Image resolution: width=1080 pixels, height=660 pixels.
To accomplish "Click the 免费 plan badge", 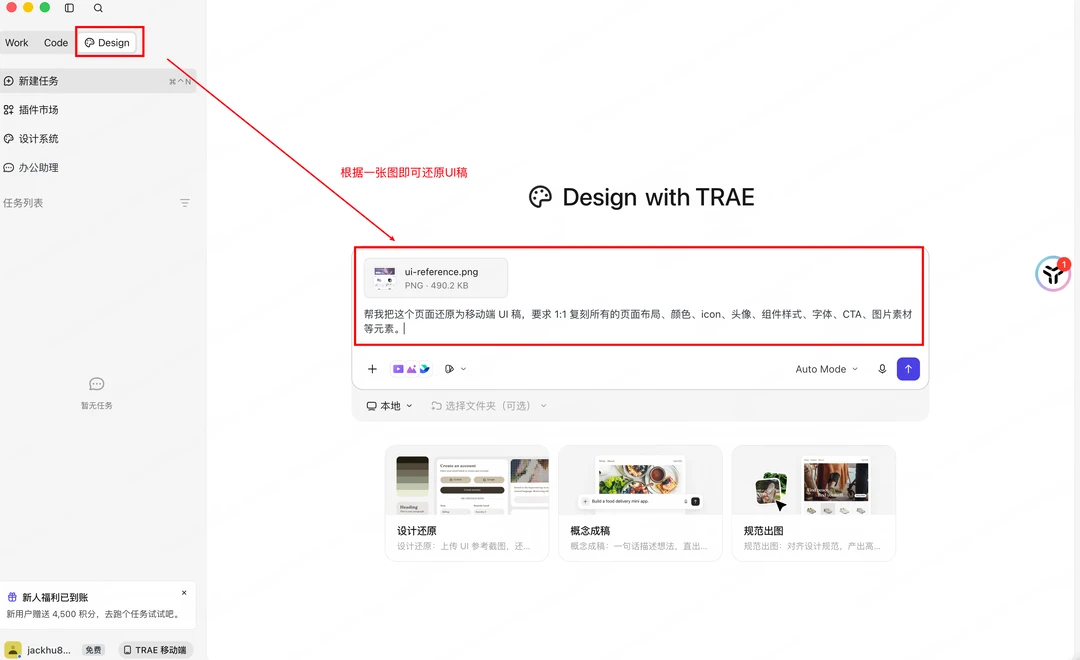I will (93, 650).
